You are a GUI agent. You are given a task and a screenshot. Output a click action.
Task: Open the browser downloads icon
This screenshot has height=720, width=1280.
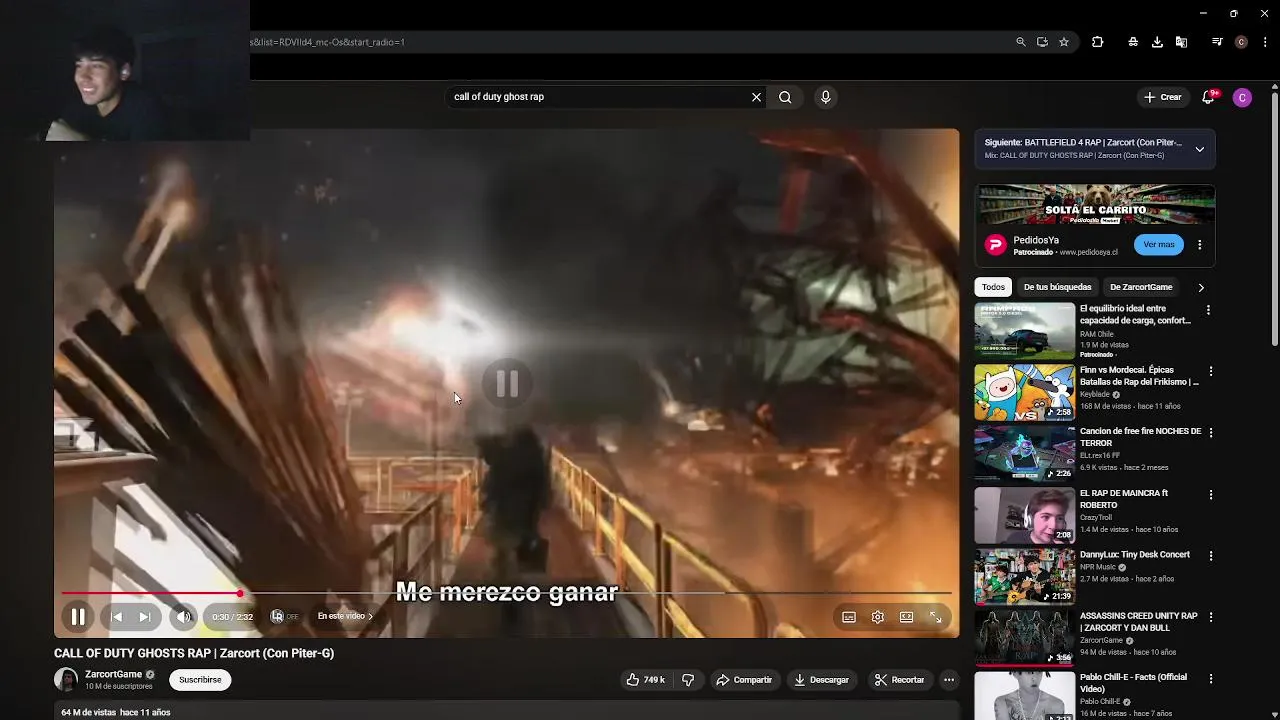pos(1157,42)
